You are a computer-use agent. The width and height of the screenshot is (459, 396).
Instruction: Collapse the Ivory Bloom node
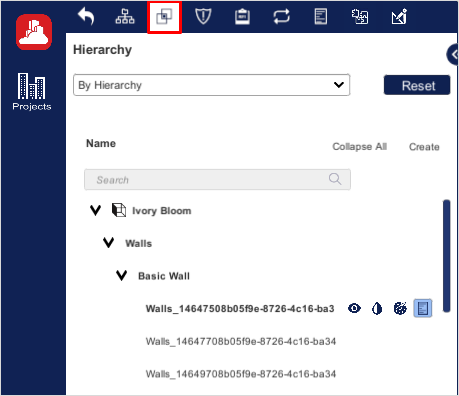(95, 210)
